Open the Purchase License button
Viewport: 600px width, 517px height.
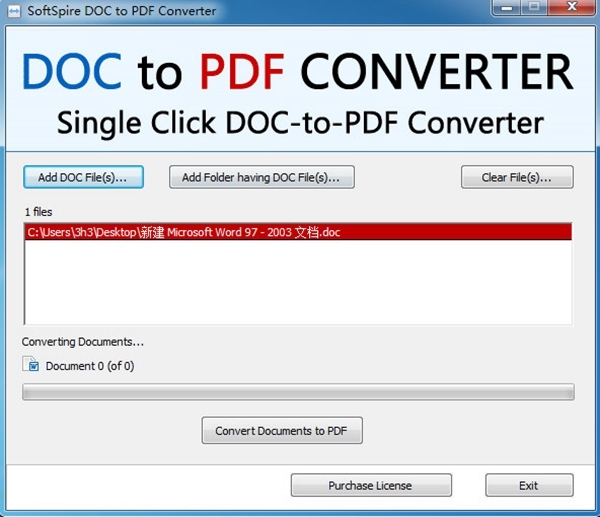pos(371,485)
